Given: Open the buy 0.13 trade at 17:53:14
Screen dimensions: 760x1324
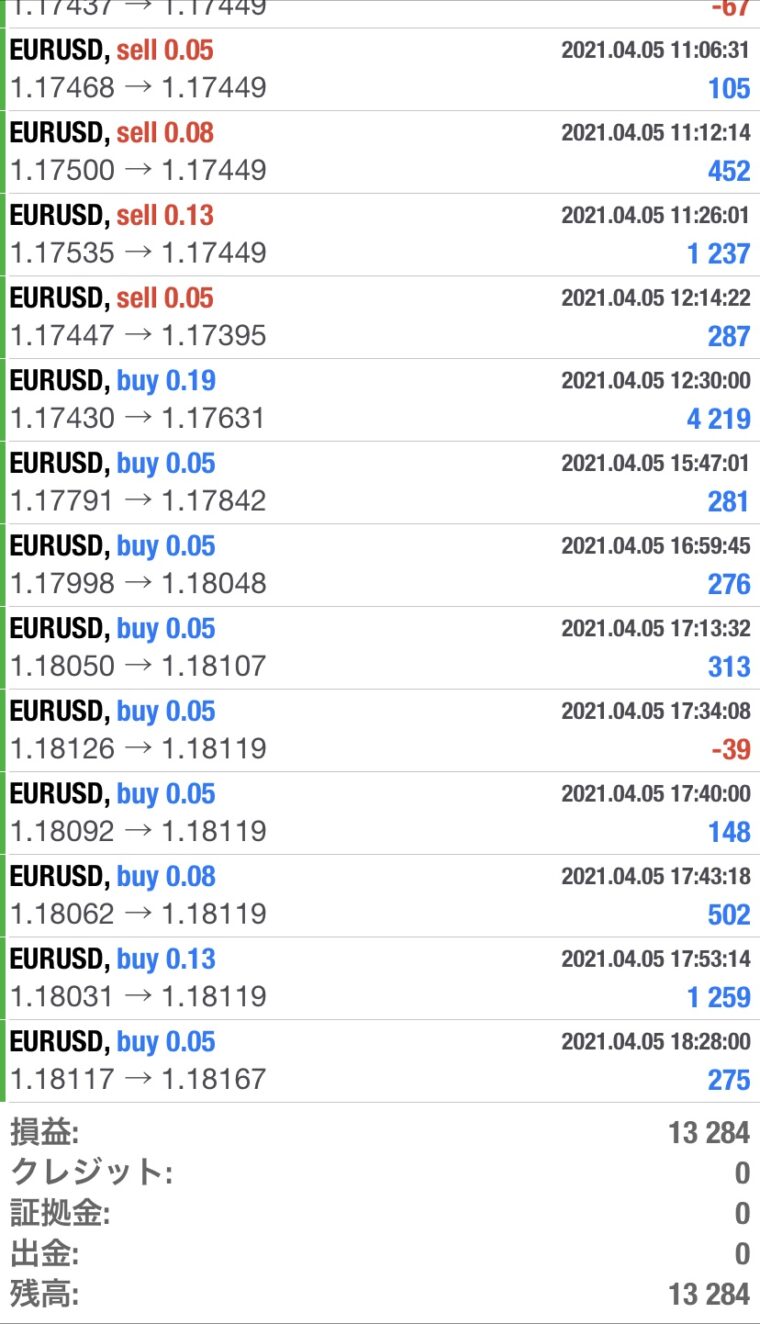Looking at the screenshot, I should [x=380, y=979].
